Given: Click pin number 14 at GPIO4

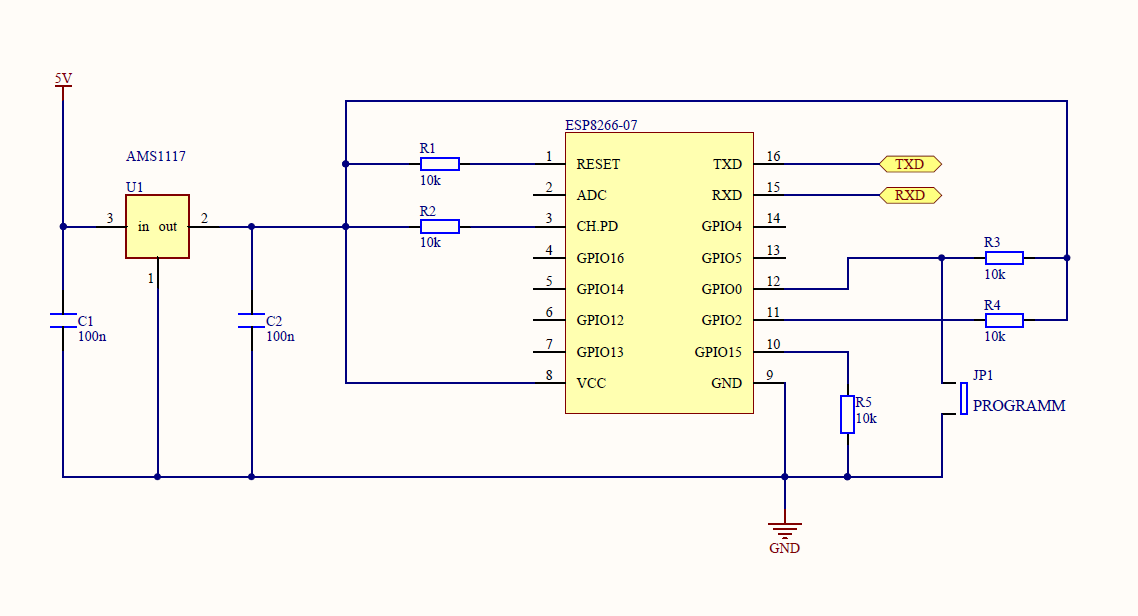Looking at the screenshot, I should pyautogui.click(x=774, y=218).
